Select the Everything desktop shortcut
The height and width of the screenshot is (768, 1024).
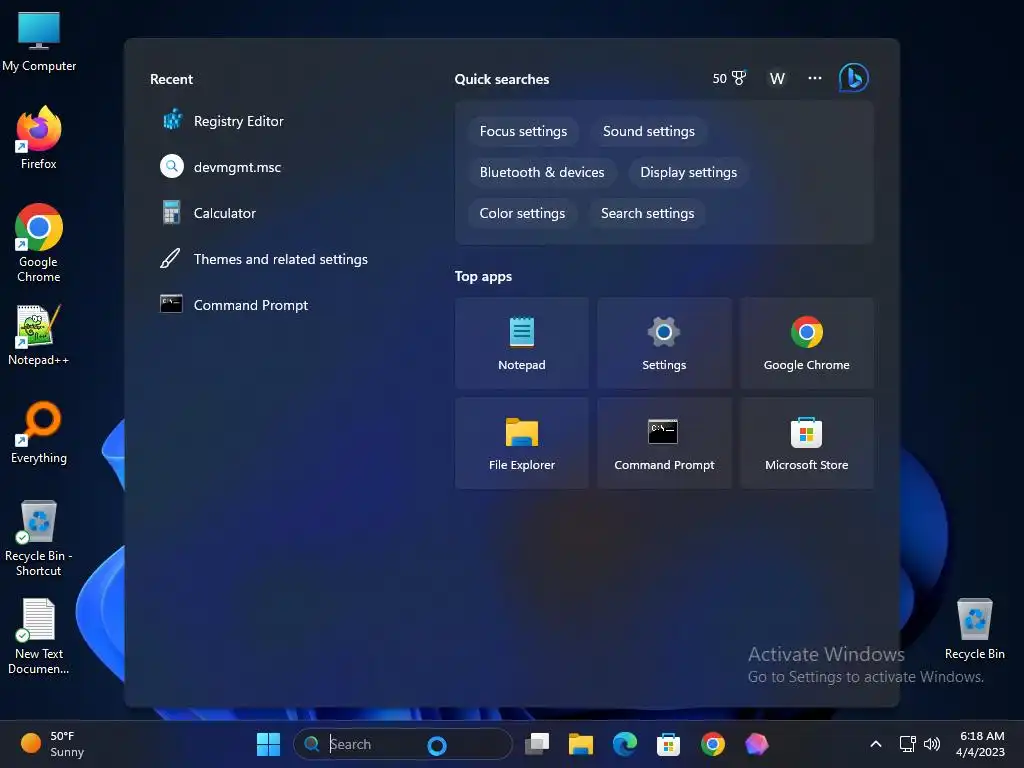click(39, 432)
